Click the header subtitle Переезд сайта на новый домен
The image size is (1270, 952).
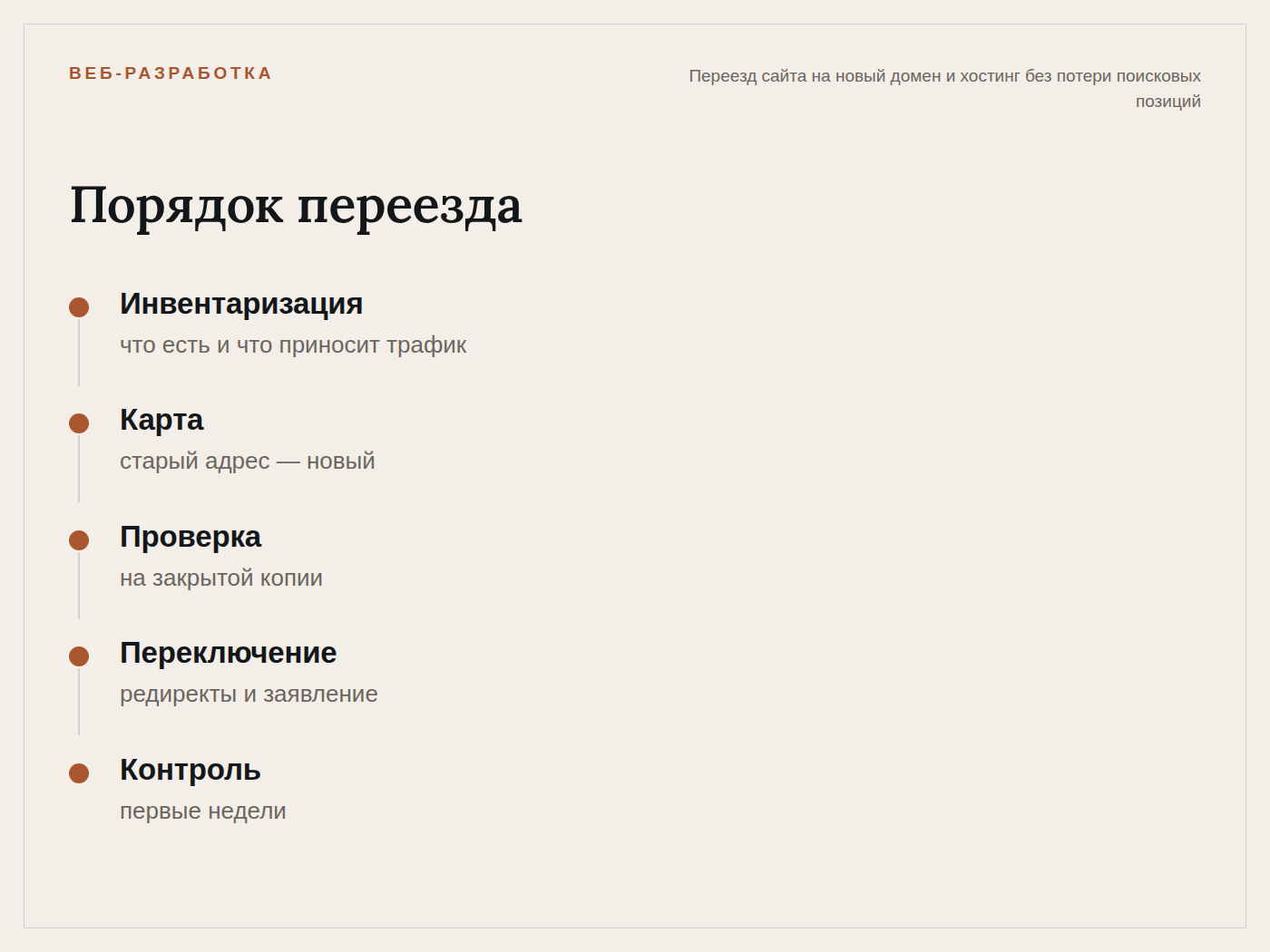click(x=944, y=89)
